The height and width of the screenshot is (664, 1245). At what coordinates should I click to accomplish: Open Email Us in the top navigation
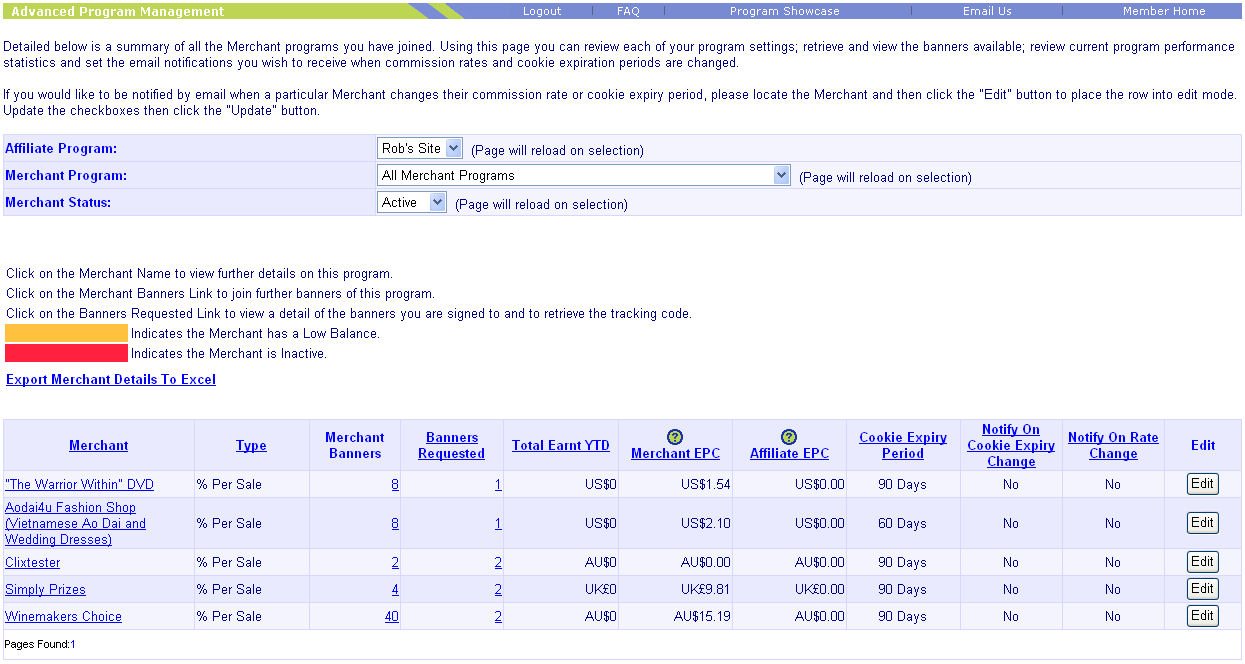click(x=987, y=11)
